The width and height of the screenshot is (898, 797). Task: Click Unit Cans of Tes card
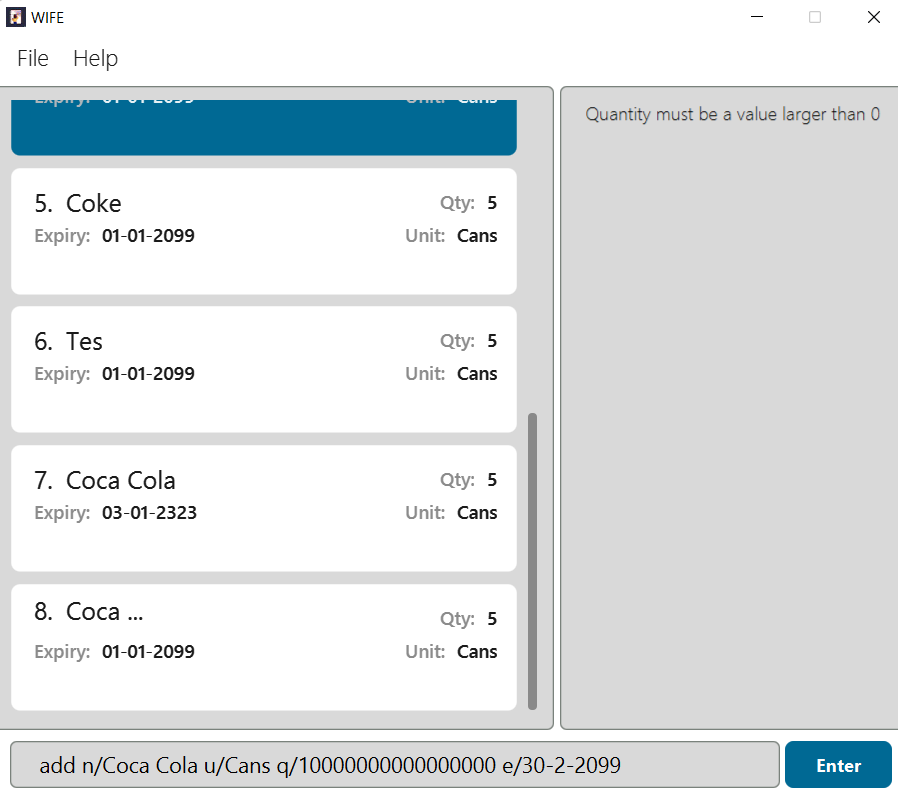[x=477, y=373]
